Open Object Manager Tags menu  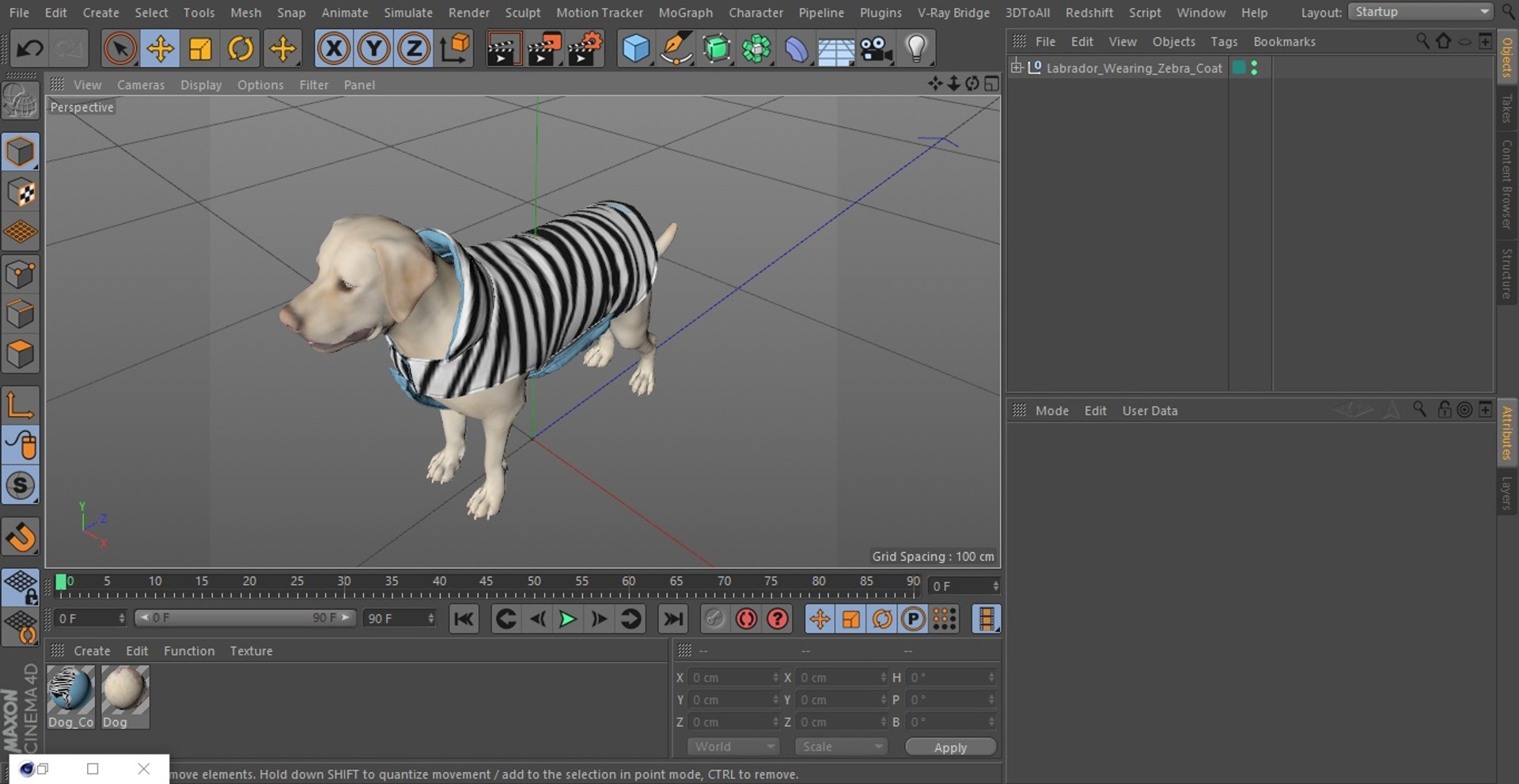(1224, 42)
